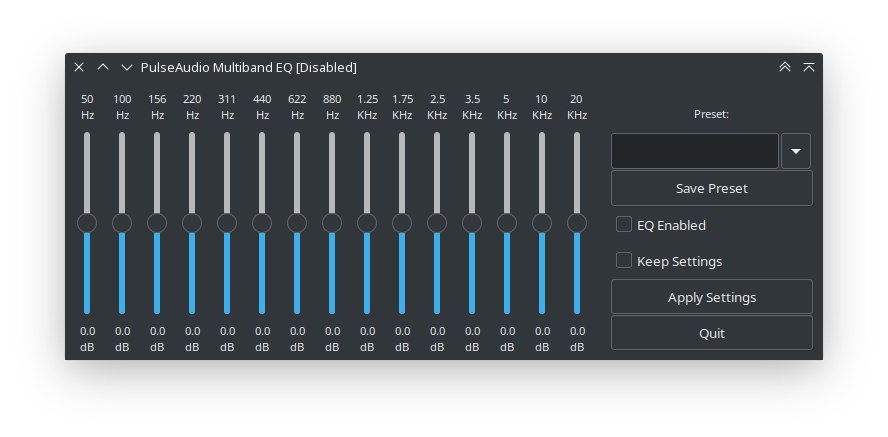Screen dimensions: 888x437
Task: Click the PulseAudio Multiband EQ window title
Action: (249, 67)
